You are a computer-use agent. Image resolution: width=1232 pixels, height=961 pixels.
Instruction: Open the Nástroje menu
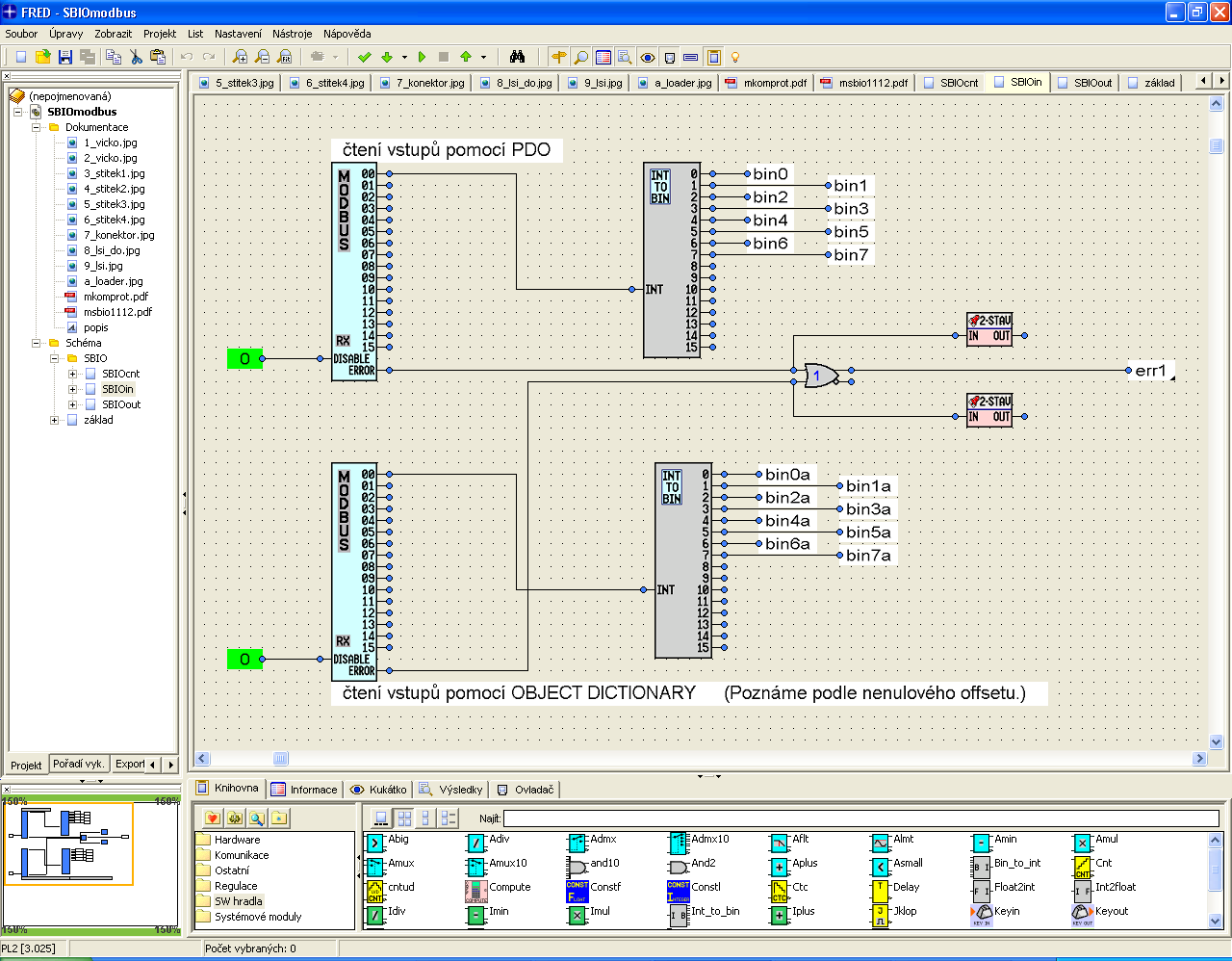(292, 34)
